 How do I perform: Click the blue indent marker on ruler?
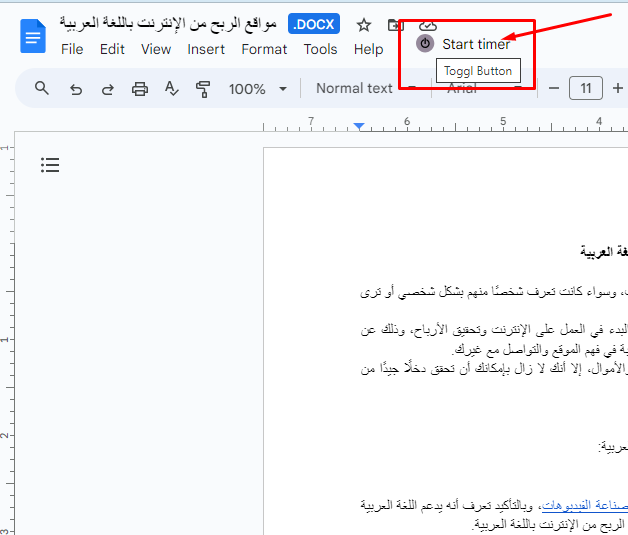coord(359,126)
